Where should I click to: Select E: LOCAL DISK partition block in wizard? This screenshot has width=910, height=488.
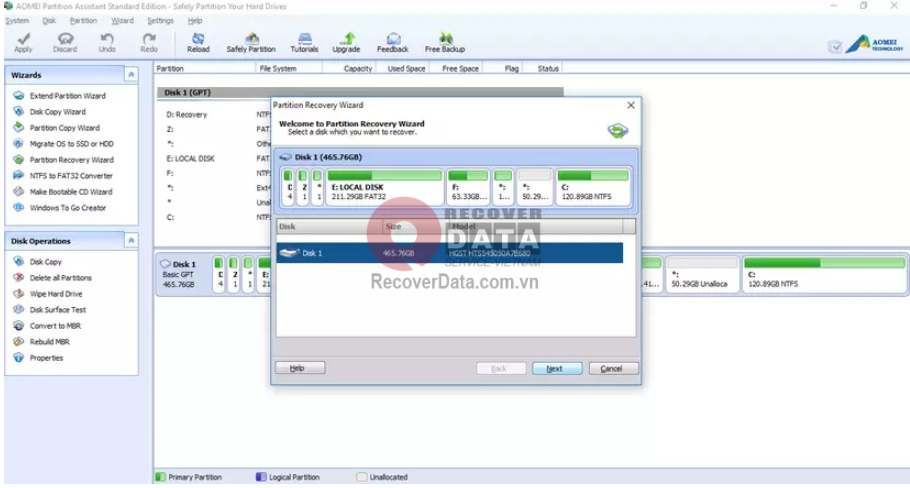[x=384, y=186]
